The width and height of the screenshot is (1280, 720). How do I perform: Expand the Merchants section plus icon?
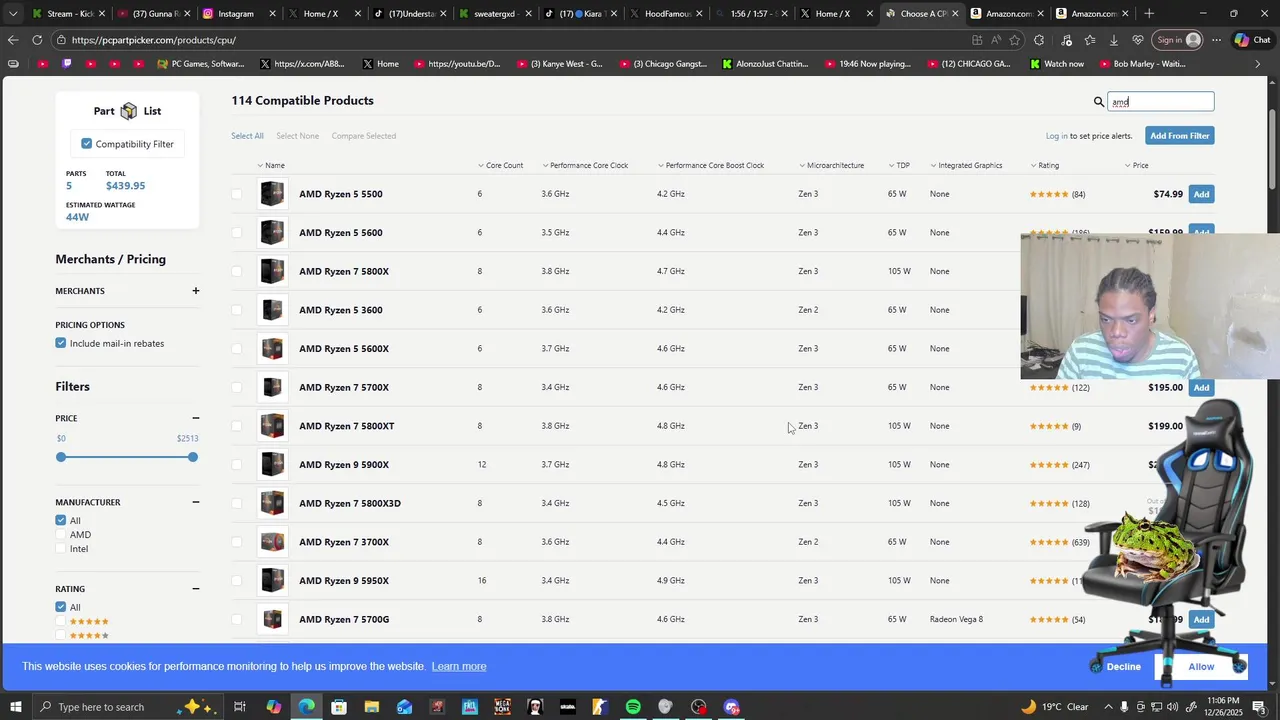(196, 291)
